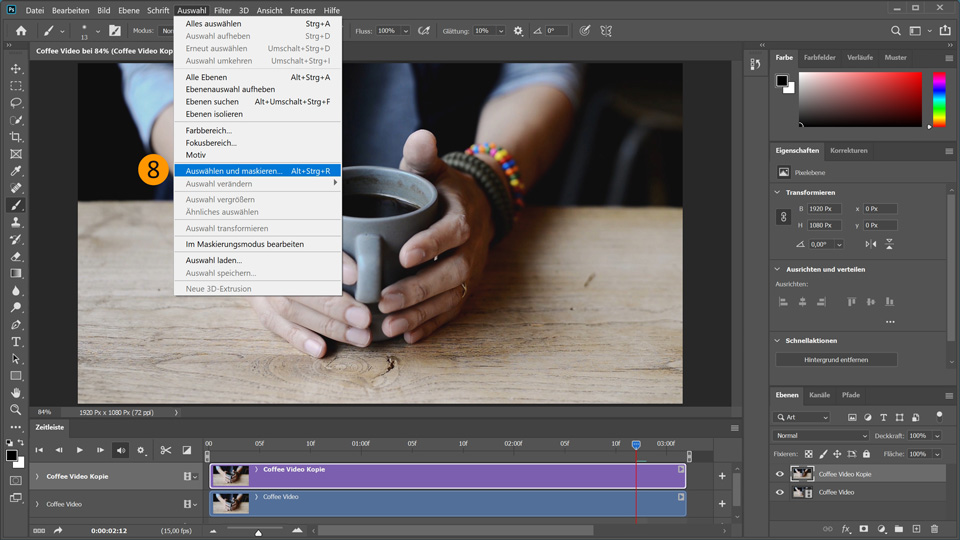Image resolution: width=960 pixels, height=540 pixels.
Task: Switch to the Kanäle tab
Action: point(819,395)
